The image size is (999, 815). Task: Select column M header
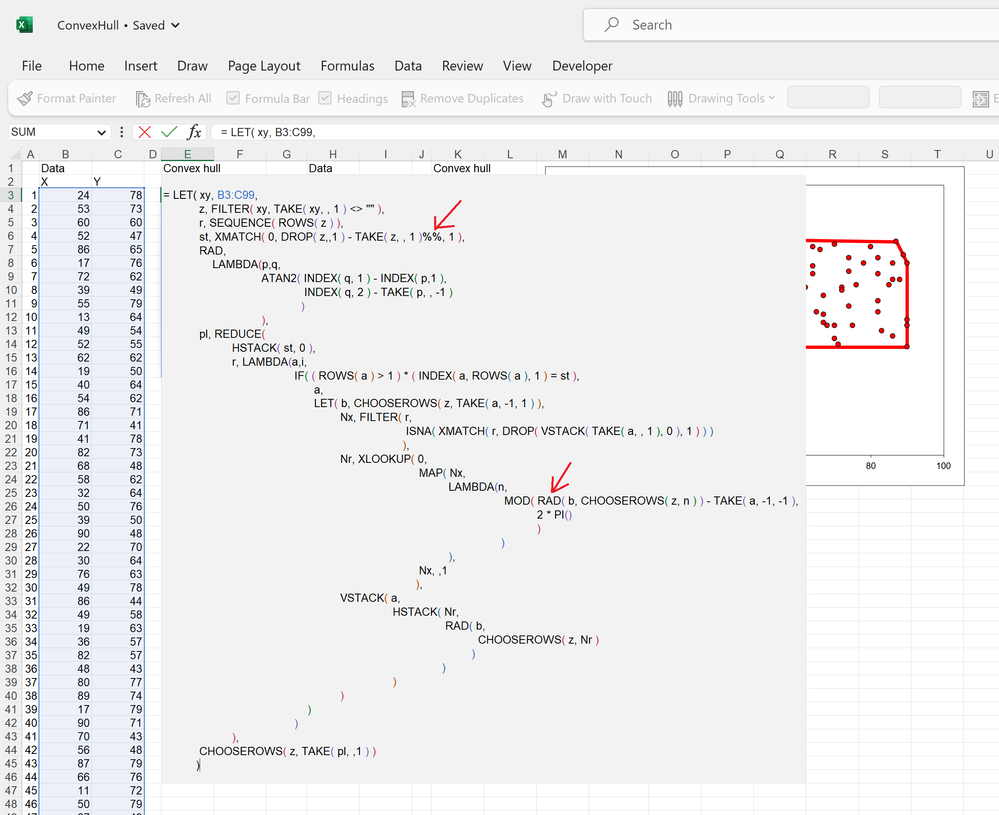click(x=562, y=154)
